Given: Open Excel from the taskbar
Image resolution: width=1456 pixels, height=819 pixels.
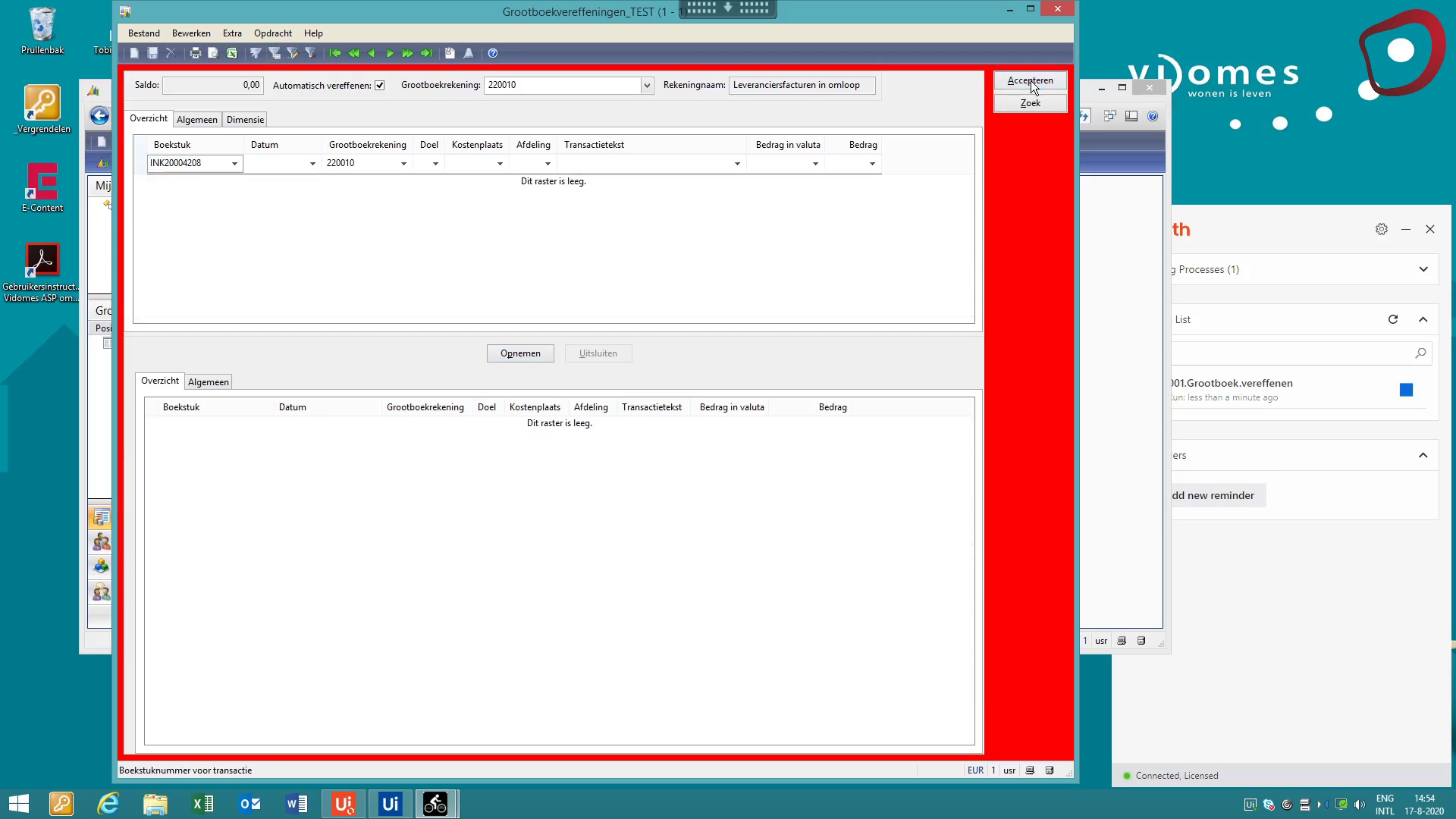Looking at the screenshot, I should coord(202,804).
